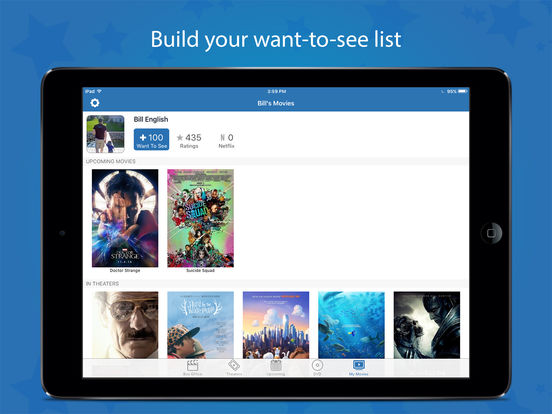Click the Doctor Strange title caption
552x414 pixels.
(125, 270)
